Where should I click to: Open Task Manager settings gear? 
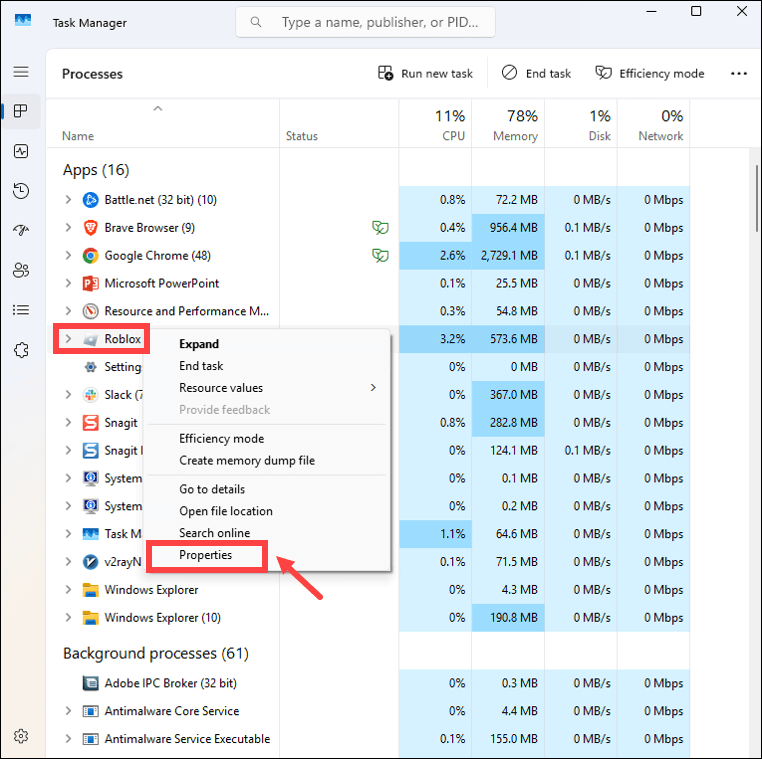[x=21, y=736]
